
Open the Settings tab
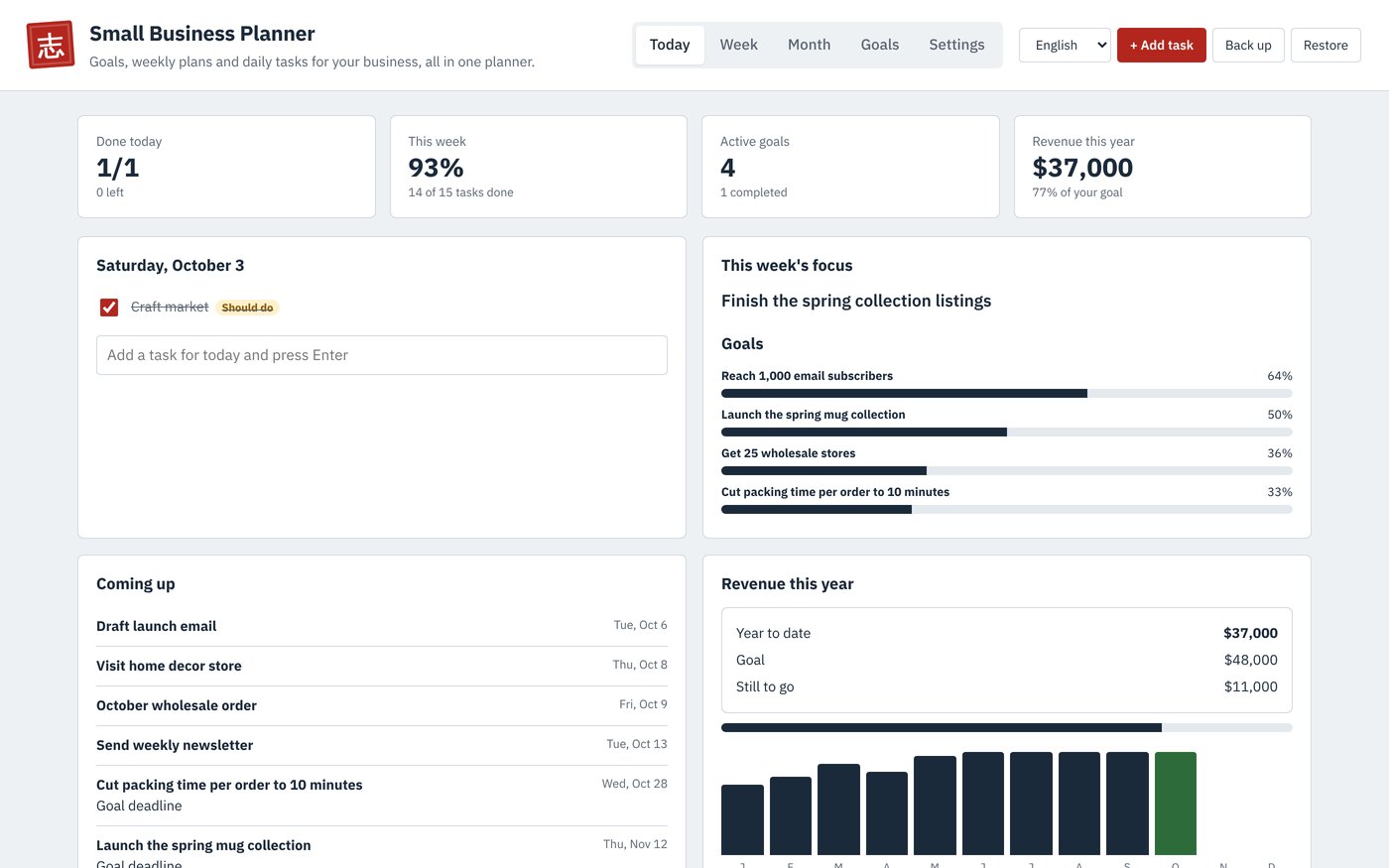[x=957, y=45]
